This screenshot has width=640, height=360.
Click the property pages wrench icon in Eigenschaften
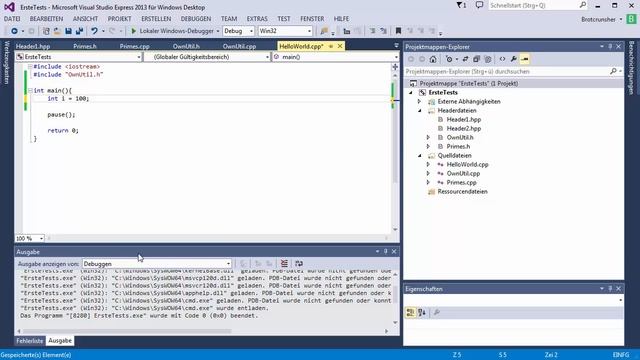point(437,313)
